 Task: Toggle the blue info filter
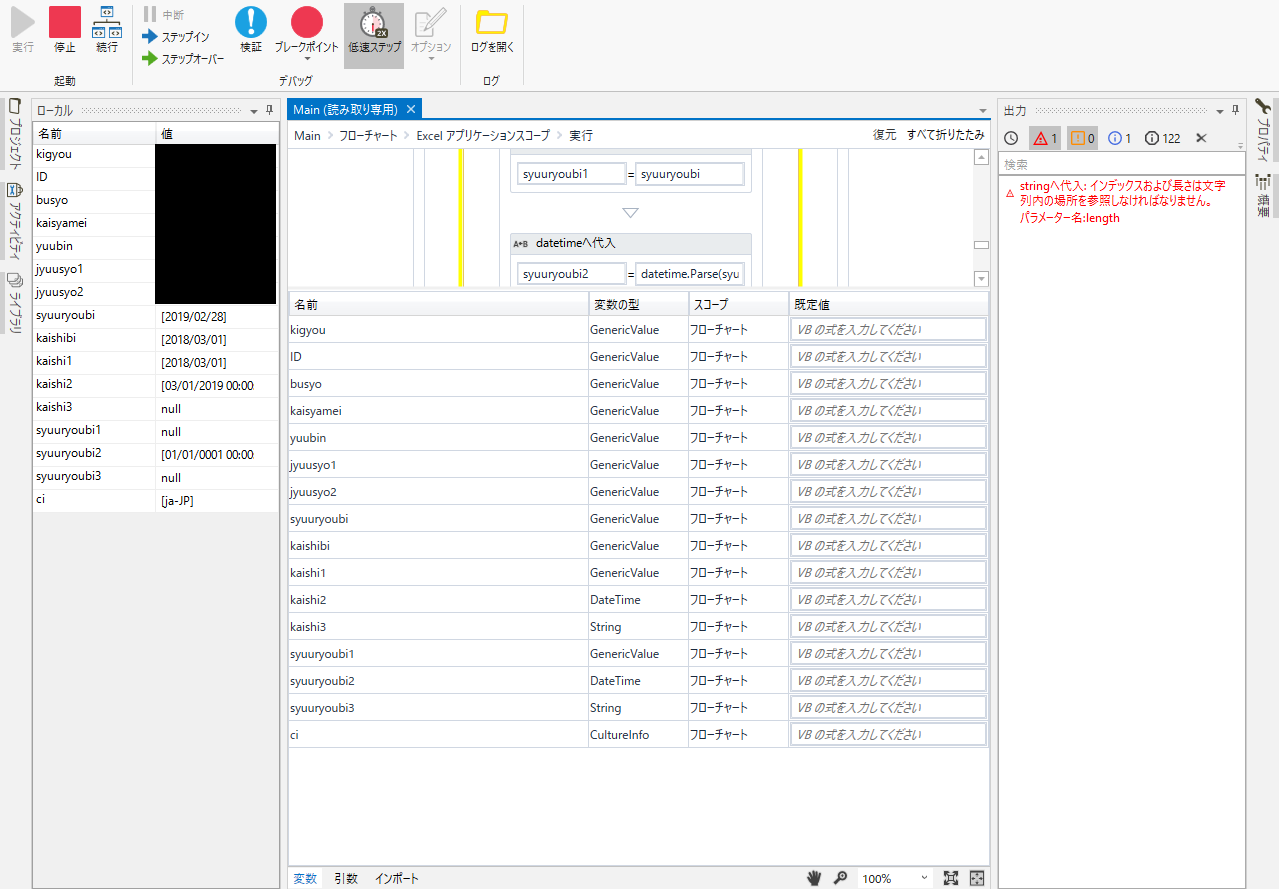click(1120, 138)
